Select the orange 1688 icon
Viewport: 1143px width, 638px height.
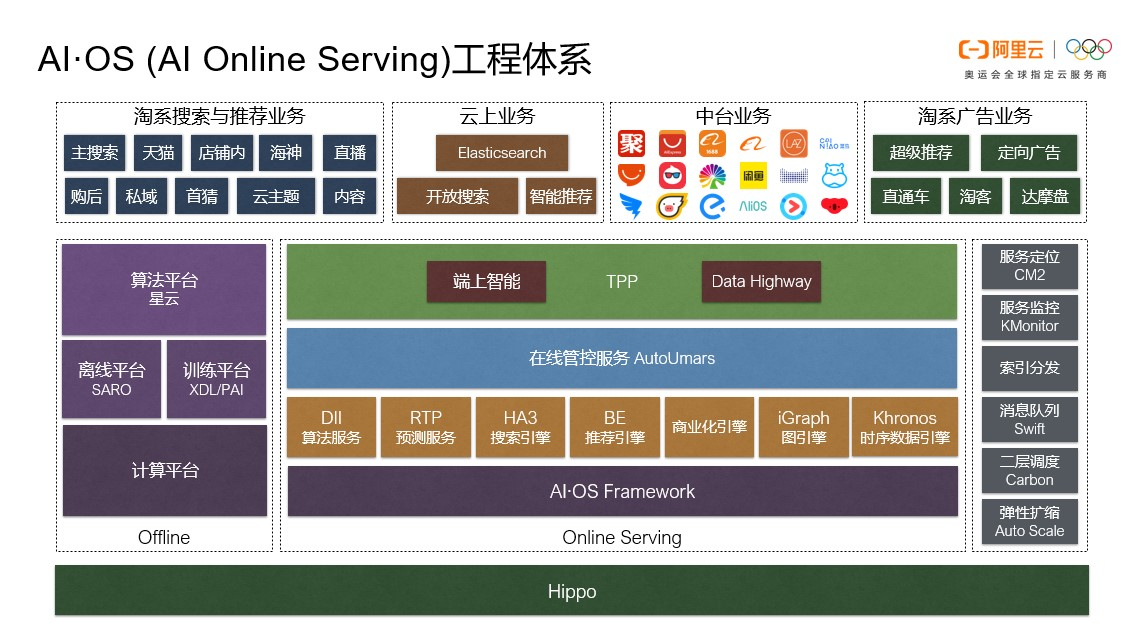pyautogui.click(x=712, y=144)
